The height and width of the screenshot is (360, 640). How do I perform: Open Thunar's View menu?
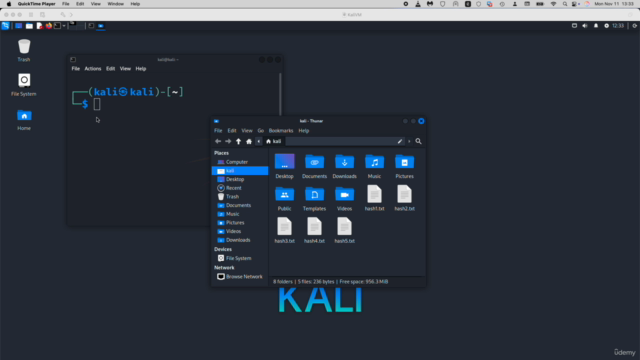247,131
